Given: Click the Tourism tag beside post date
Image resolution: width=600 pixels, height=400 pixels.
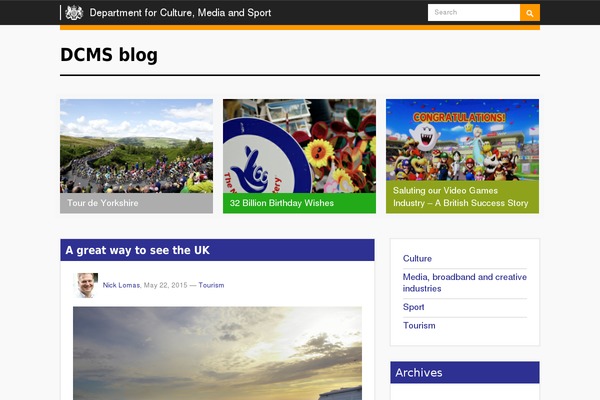Looking at the screenshot, I should tap(211, 285).
